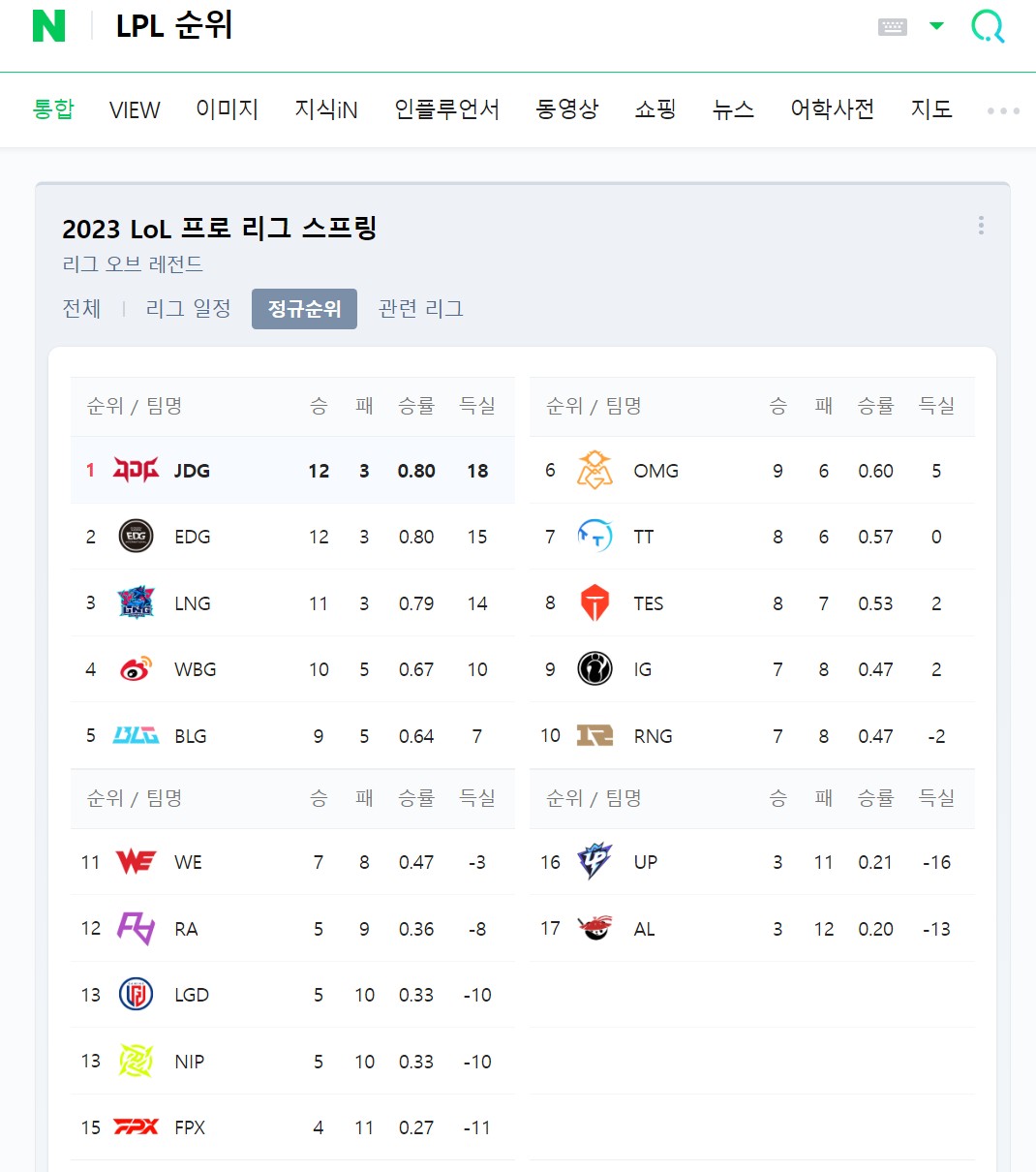Click the JDG team logo
Image resolution: width=1036 pixels, height=1172 pixels.
point(136,471)
